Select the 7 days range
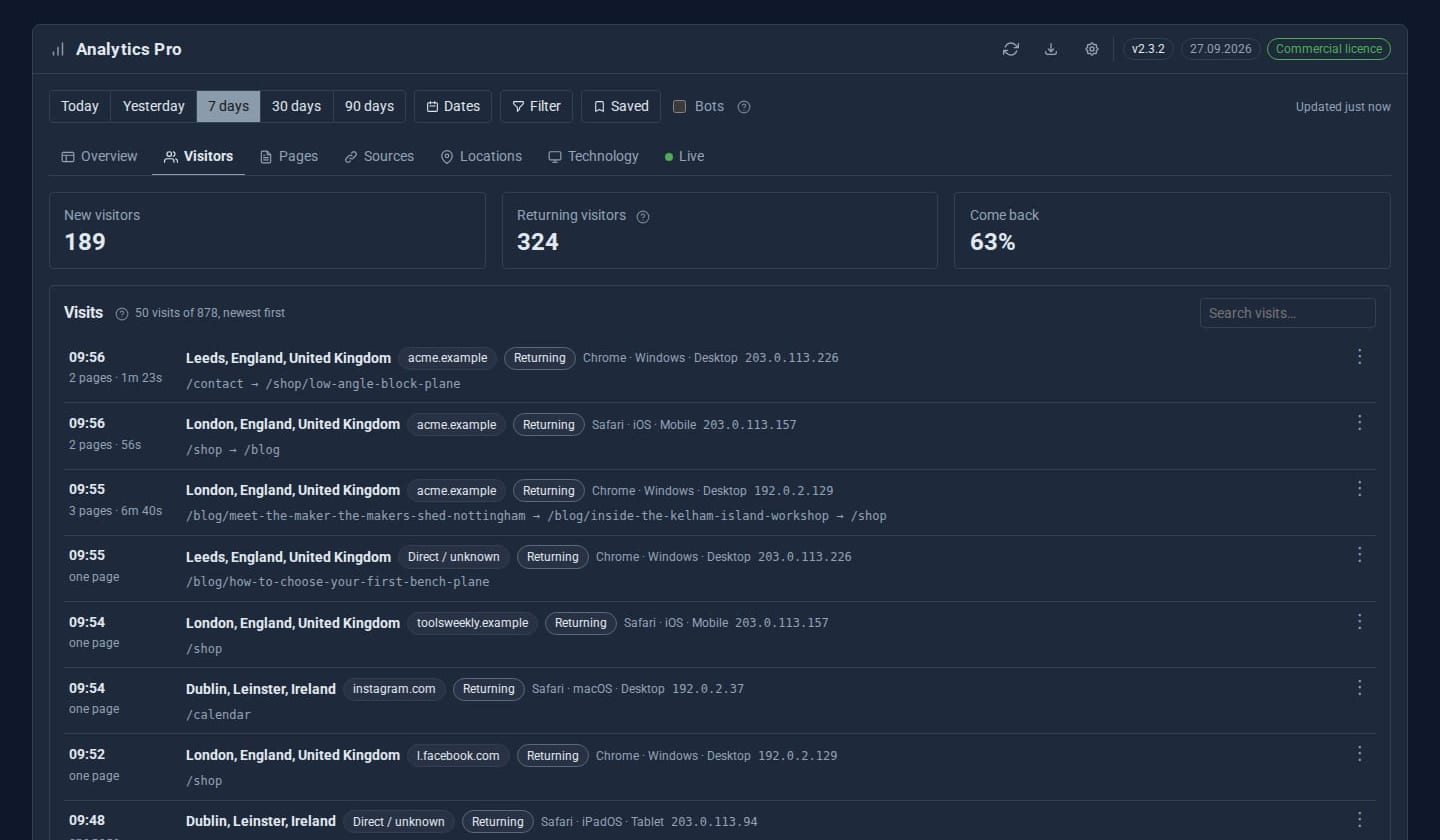1440x840 pixels. point(228,107)
